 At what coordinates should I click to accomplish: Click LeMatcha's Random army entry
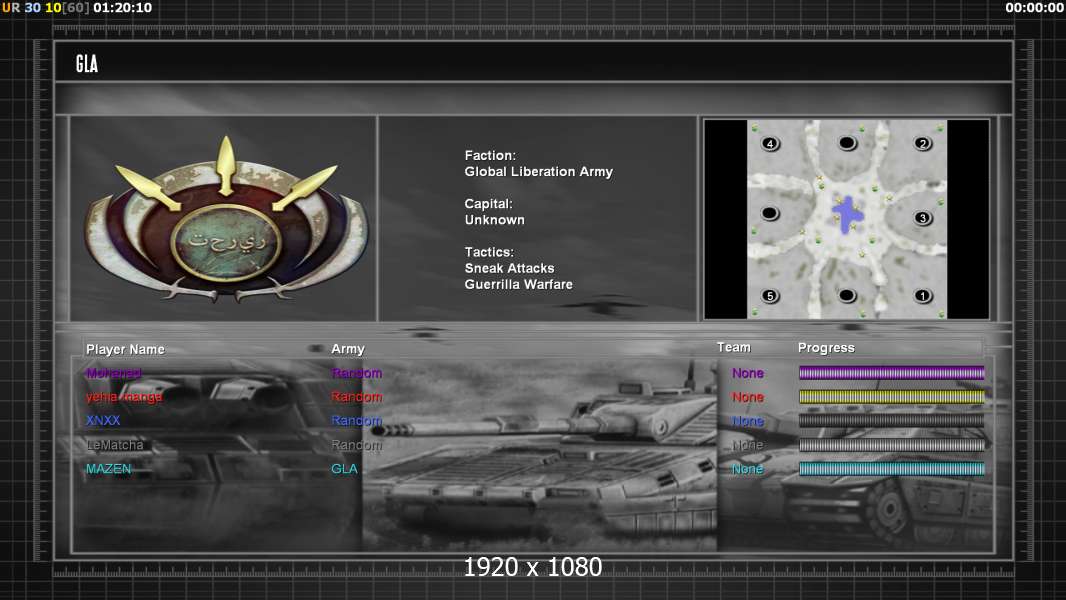[x=356, y=445]
